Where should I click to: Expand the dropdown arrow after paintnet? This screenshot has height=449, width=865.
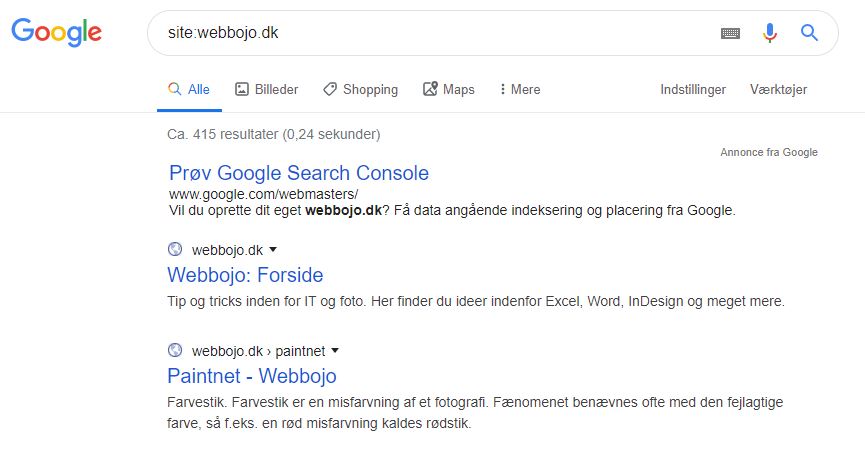(335, 351)
